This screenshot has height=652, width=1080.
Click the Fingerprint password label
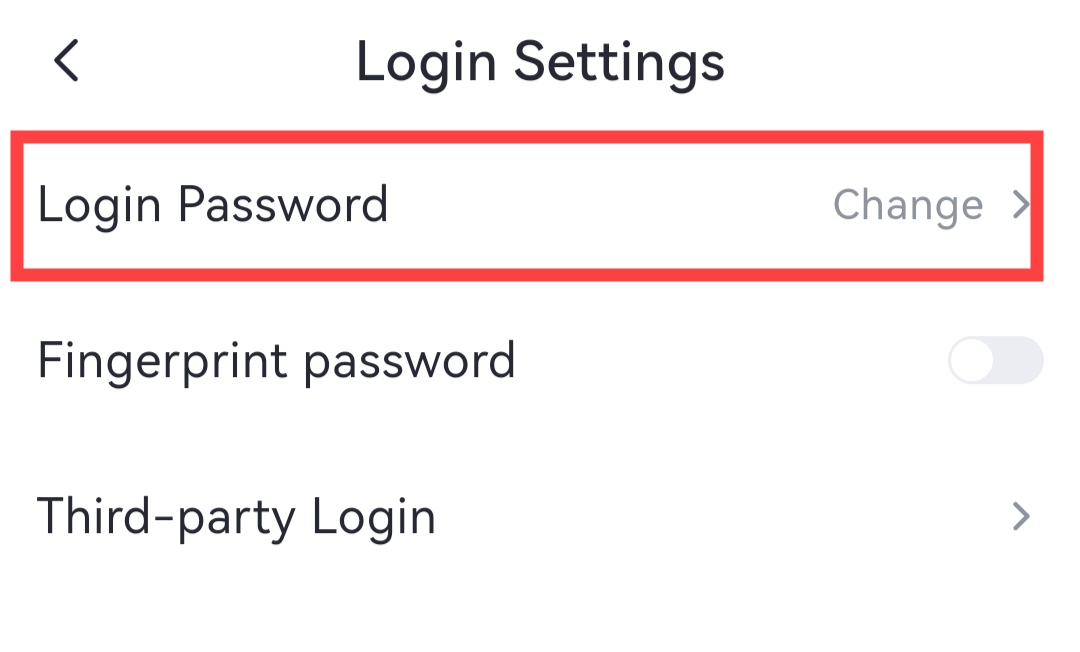click(x=276, y=361)
